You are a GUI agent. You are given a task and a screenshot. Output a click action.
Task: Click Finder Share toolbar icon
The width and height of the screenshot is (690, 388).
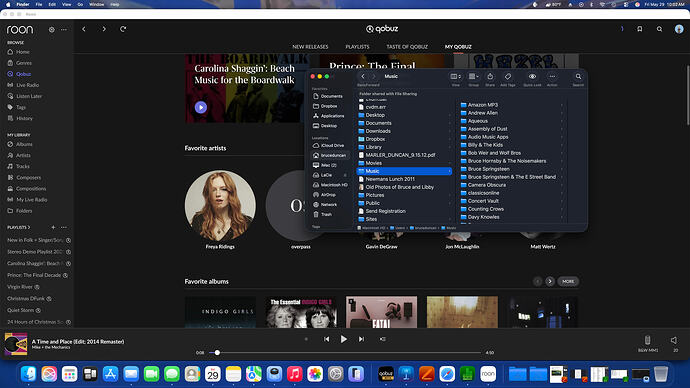tap(490, 77)
